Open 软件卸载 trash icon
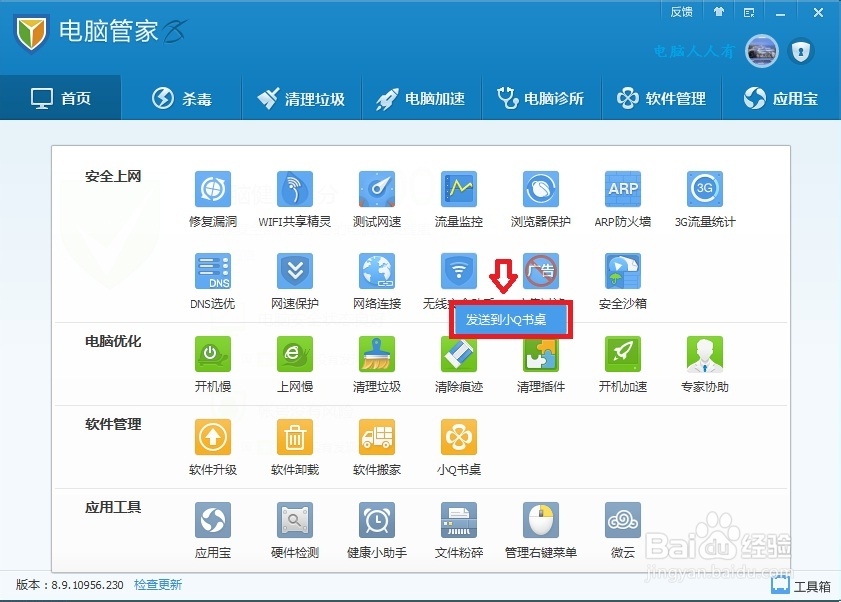The height and width of the screenshot is (602, 841). [295, 437]
